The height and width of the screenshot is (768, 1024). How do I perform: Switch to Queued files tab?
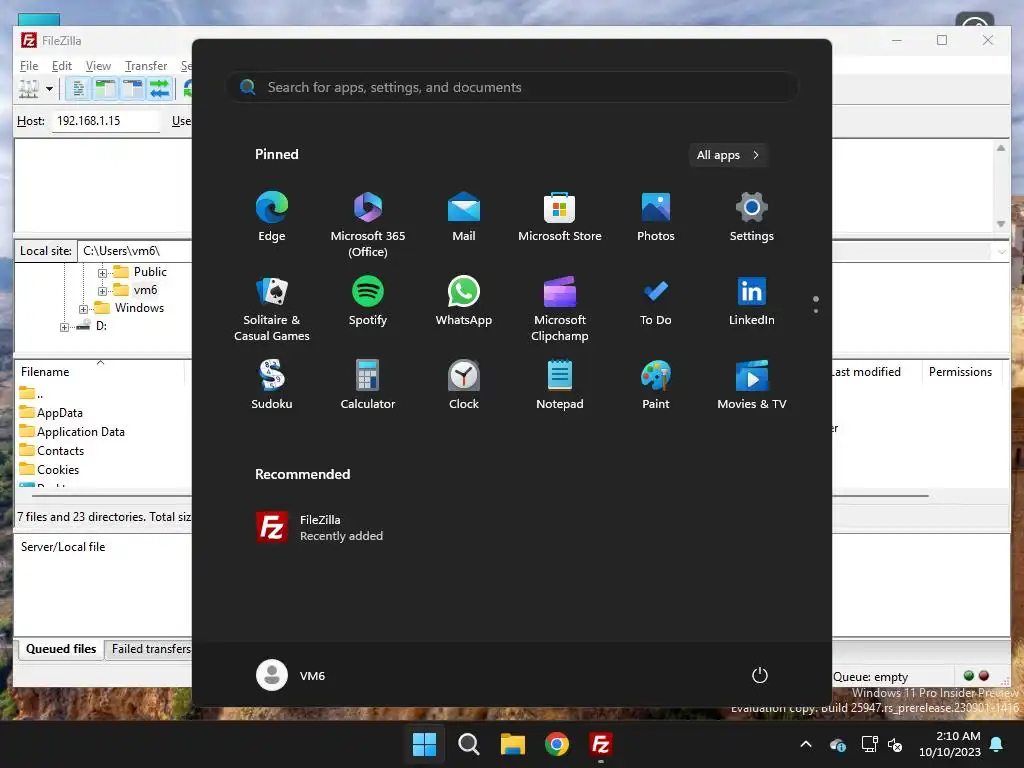tap(61, 649)
